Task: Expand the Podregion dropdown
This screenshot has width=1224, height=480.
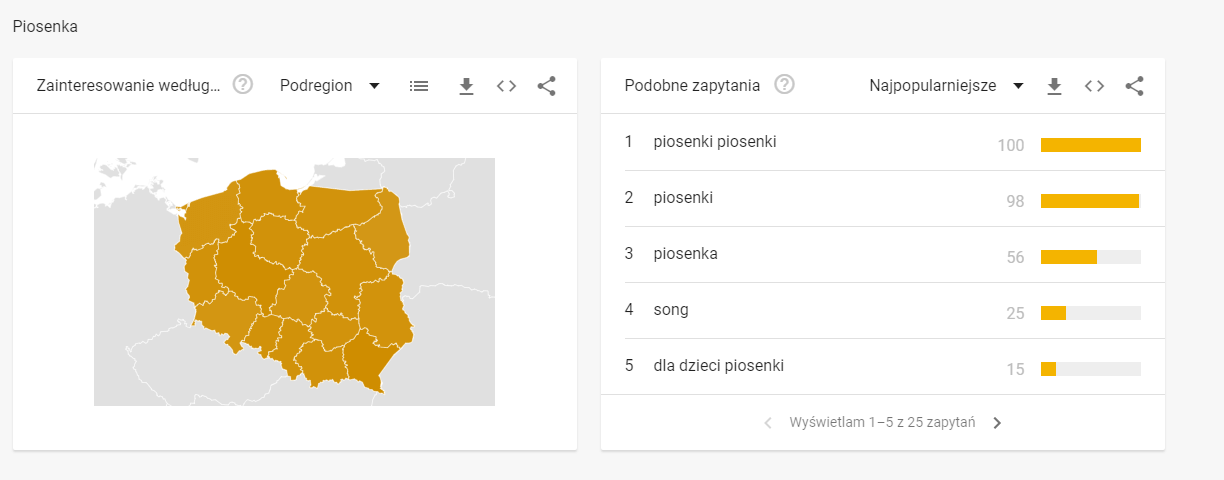Action: [x=330, y=86]
